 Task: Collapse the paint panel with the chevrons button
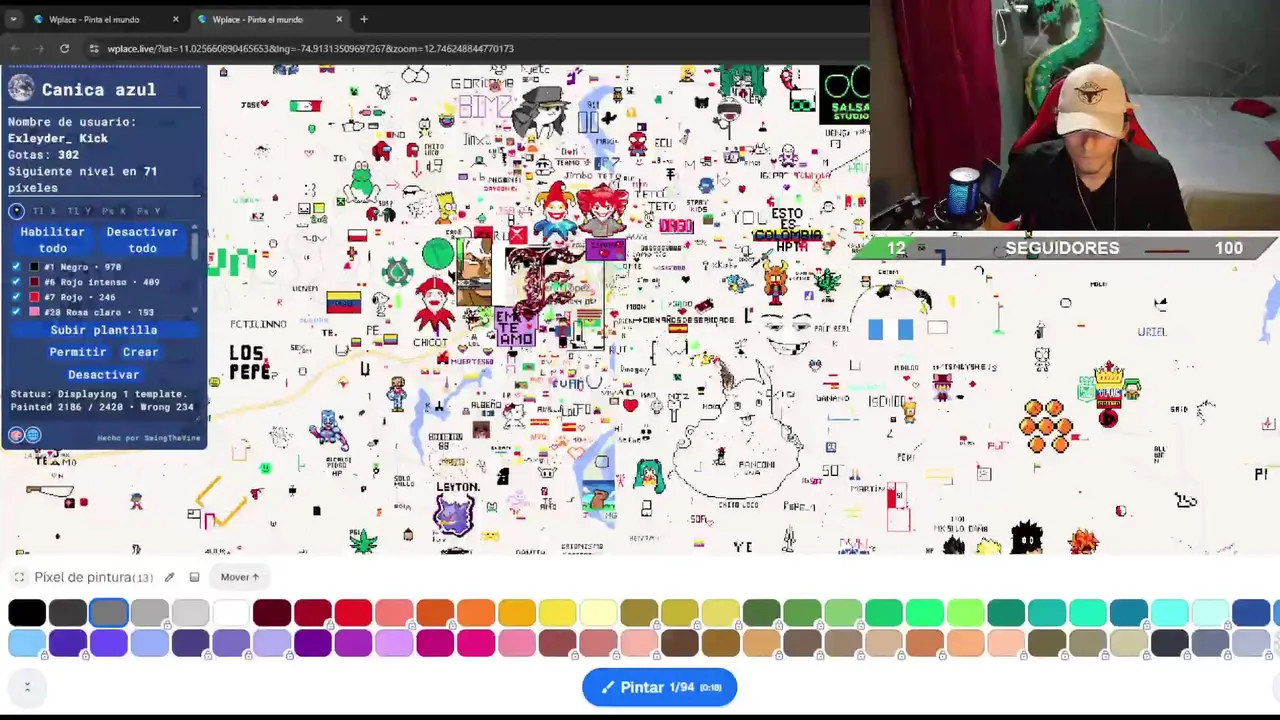click(27, 687)
